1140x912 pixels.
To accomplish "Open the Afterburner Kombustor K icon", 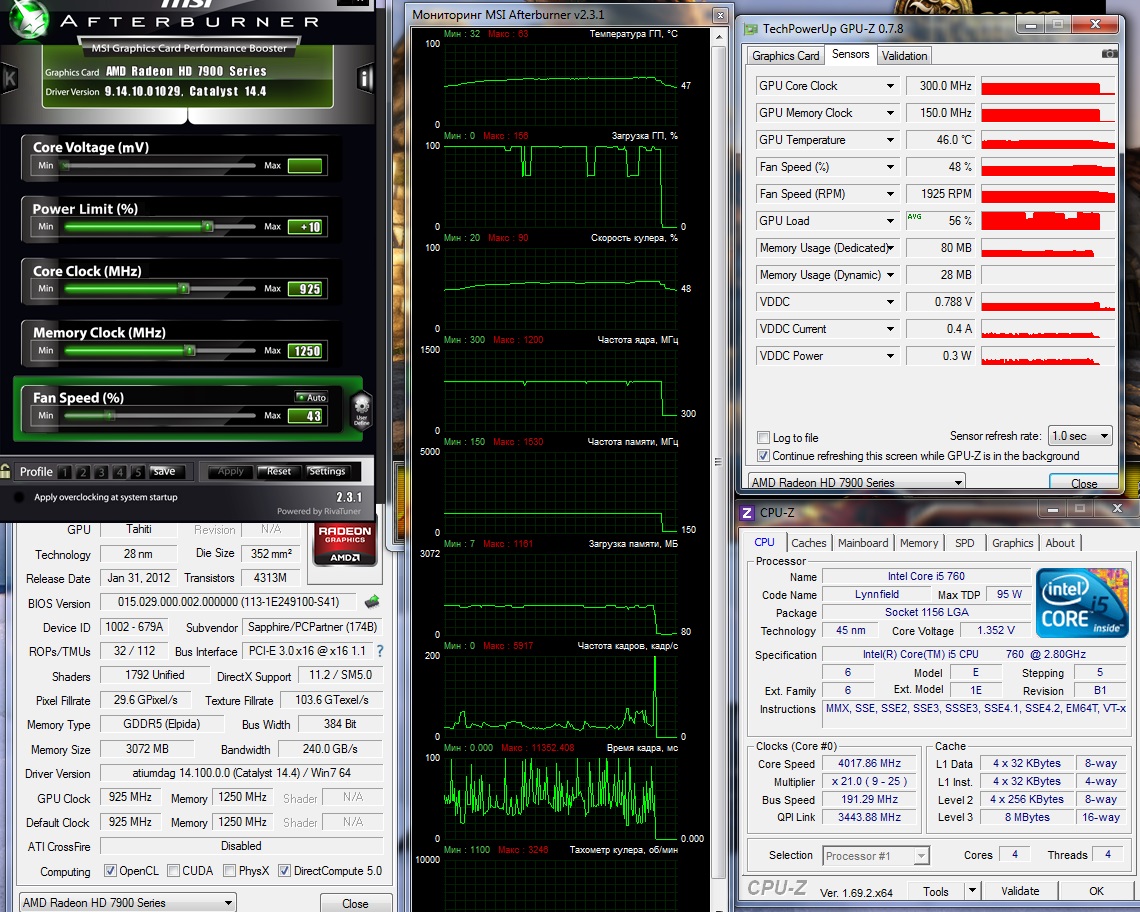I will (9, 78).
